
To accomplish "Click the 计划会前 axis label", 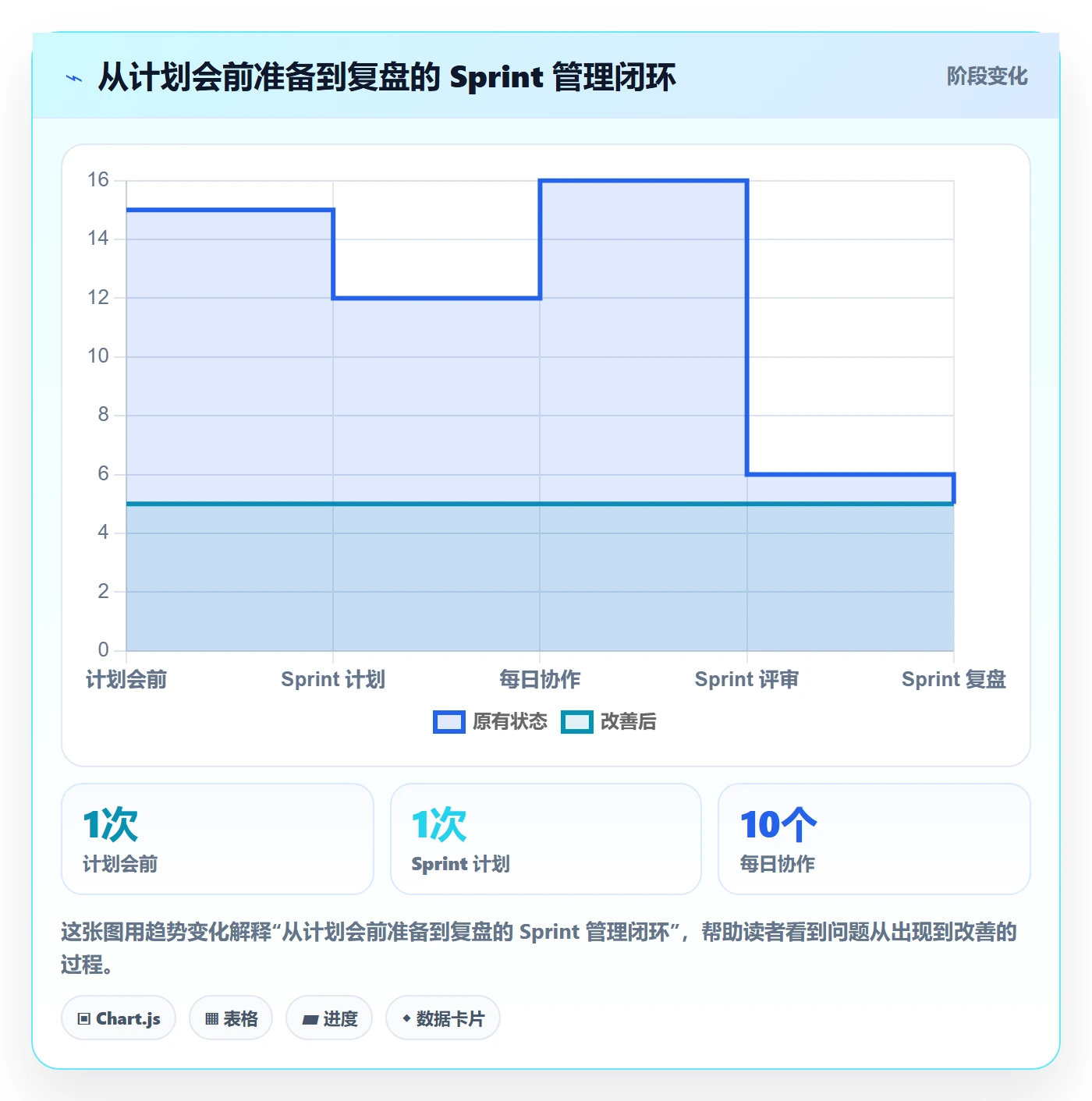I will [126, 680].
